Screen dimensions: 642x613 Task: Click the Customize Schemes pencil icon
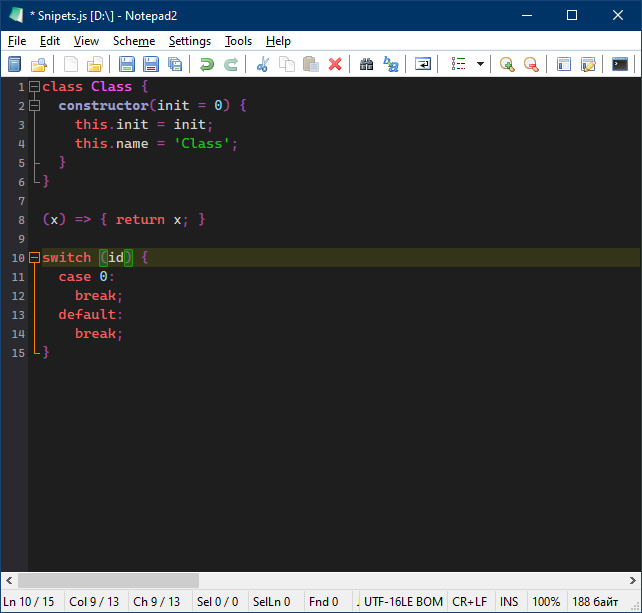coord(588,64)
